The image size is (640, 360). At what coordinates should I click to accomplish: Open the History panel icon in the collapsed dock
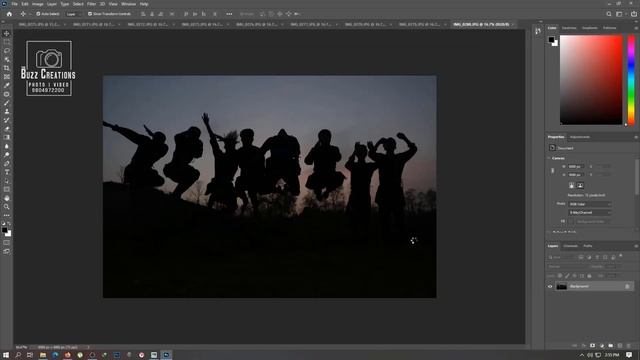coord(538,31)
